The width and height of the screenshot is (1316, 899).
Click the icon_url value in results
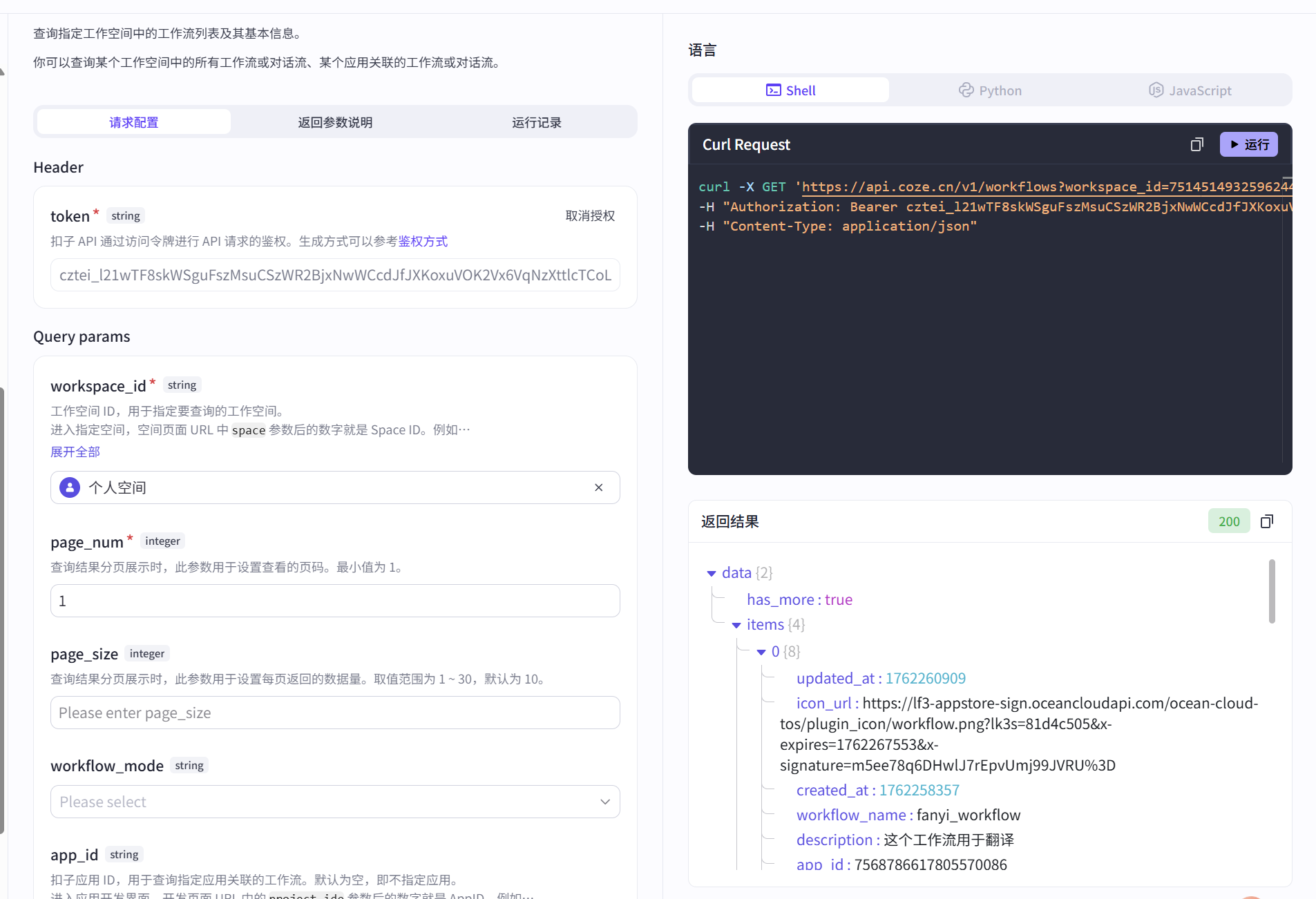click(1019, 734)
